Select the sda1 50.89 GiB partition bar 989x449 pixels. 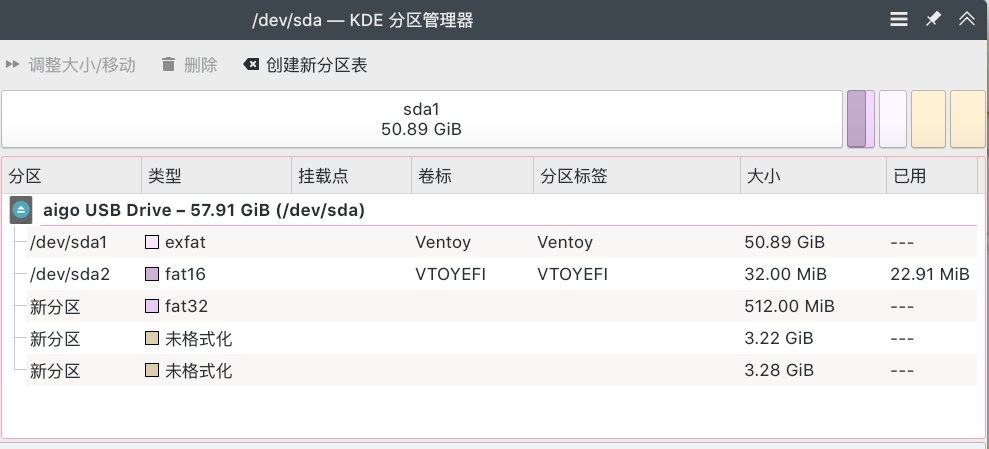tap(421, 119)
